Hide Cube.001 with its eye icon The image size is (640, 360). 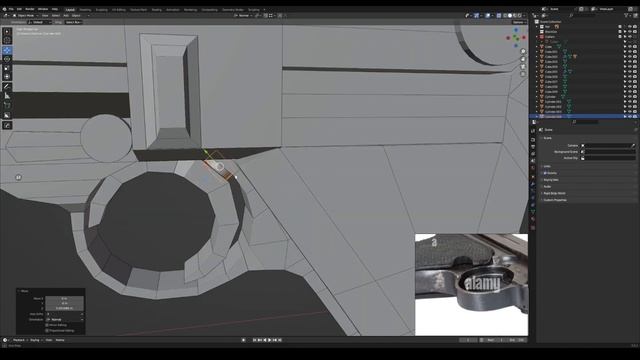point(629,52)
